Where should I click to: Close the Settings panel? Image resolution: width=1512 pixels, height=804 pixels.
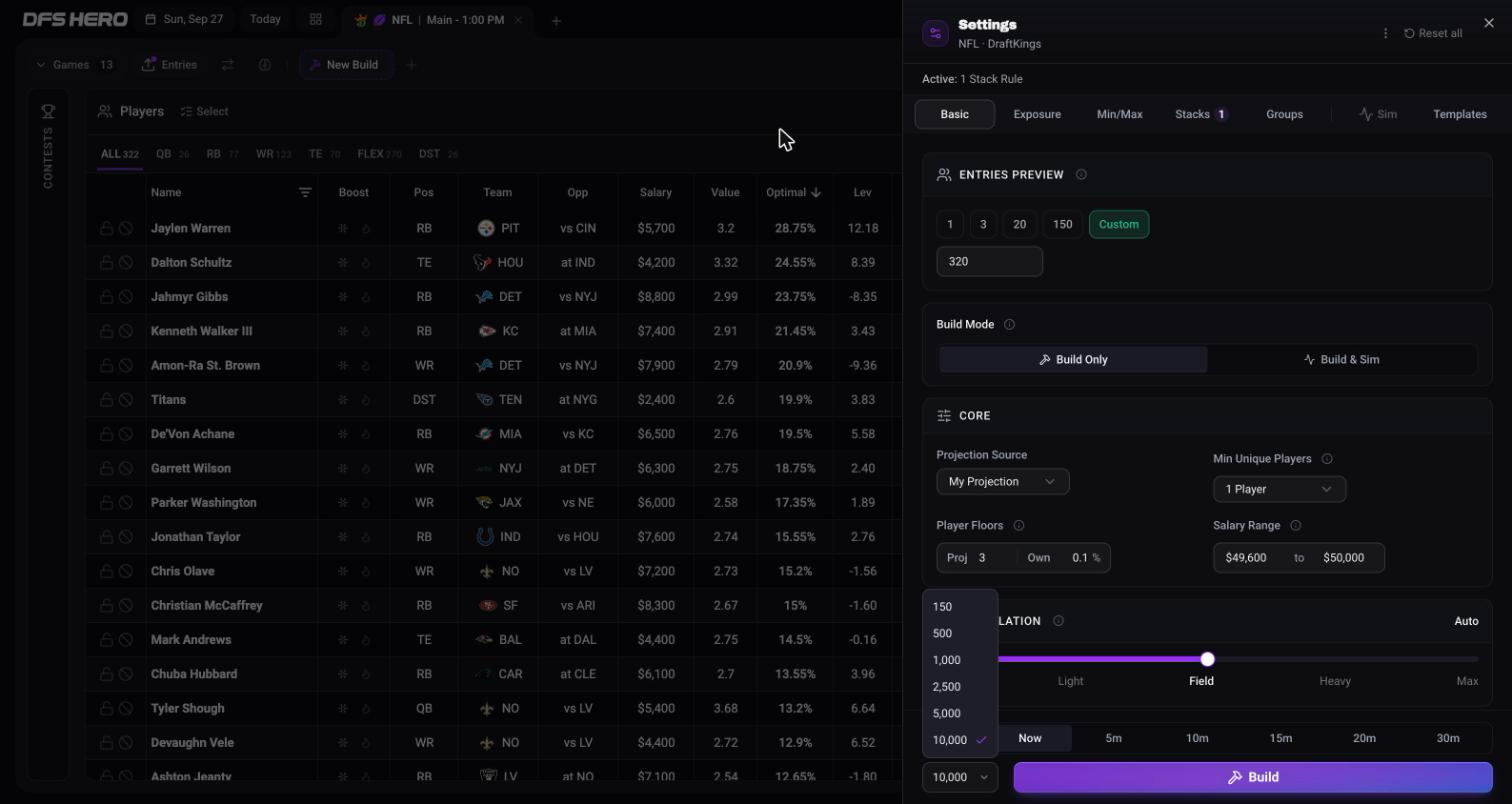pyautogui.click(x=1489, y=23)
